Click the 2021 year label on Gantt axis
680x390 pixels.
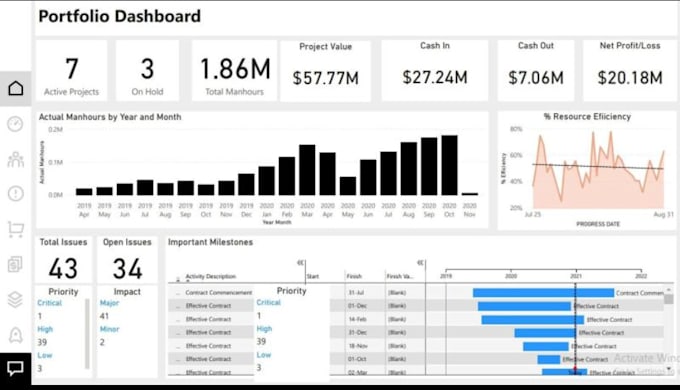click(576, 276)
